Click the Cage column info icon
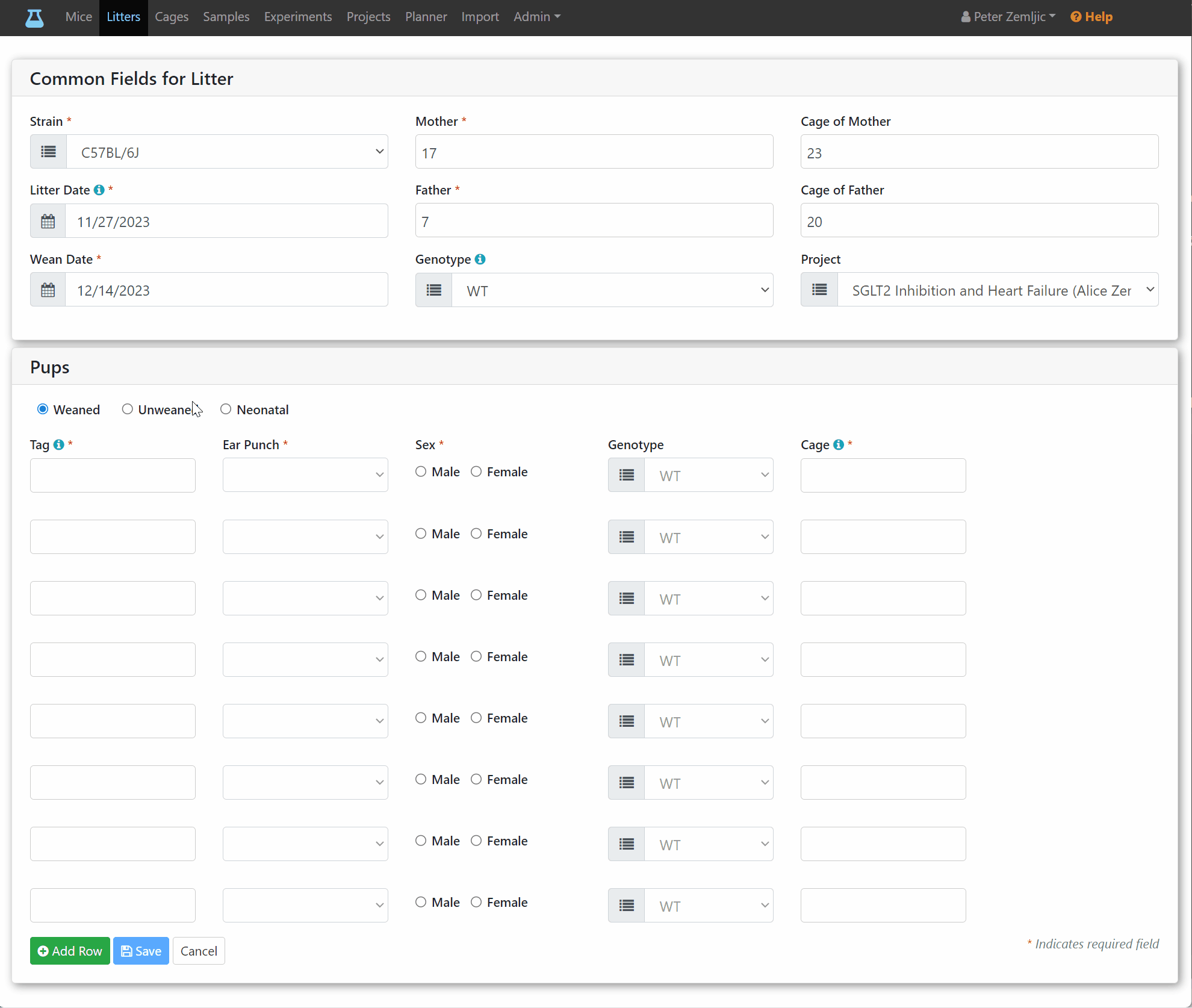This screenshot has height=1008, width=1192. click(839, 445)
